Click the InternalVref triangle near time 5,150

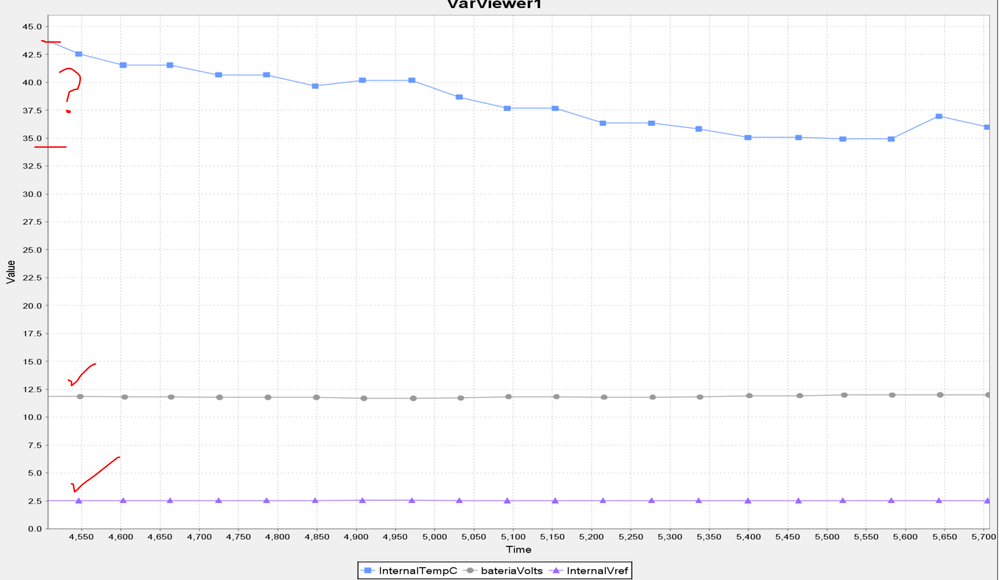pos(555,501)
